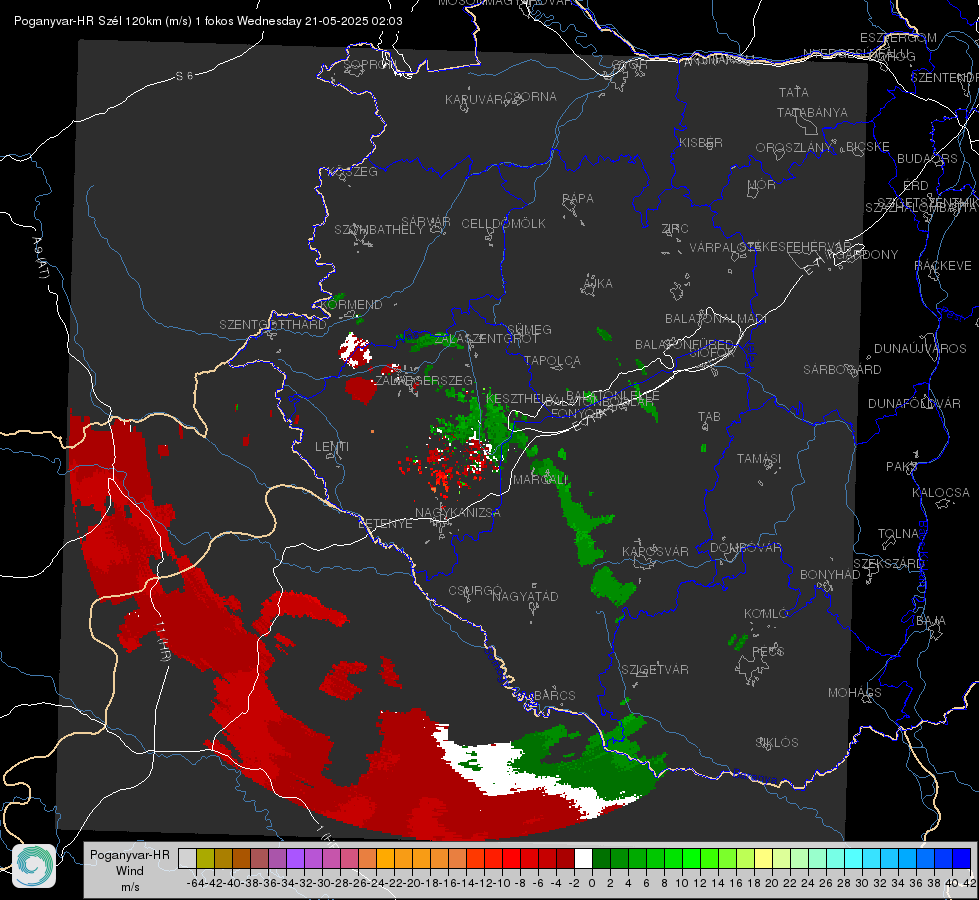Click the DUNAÚJVÁROS town label

point(920,349)
